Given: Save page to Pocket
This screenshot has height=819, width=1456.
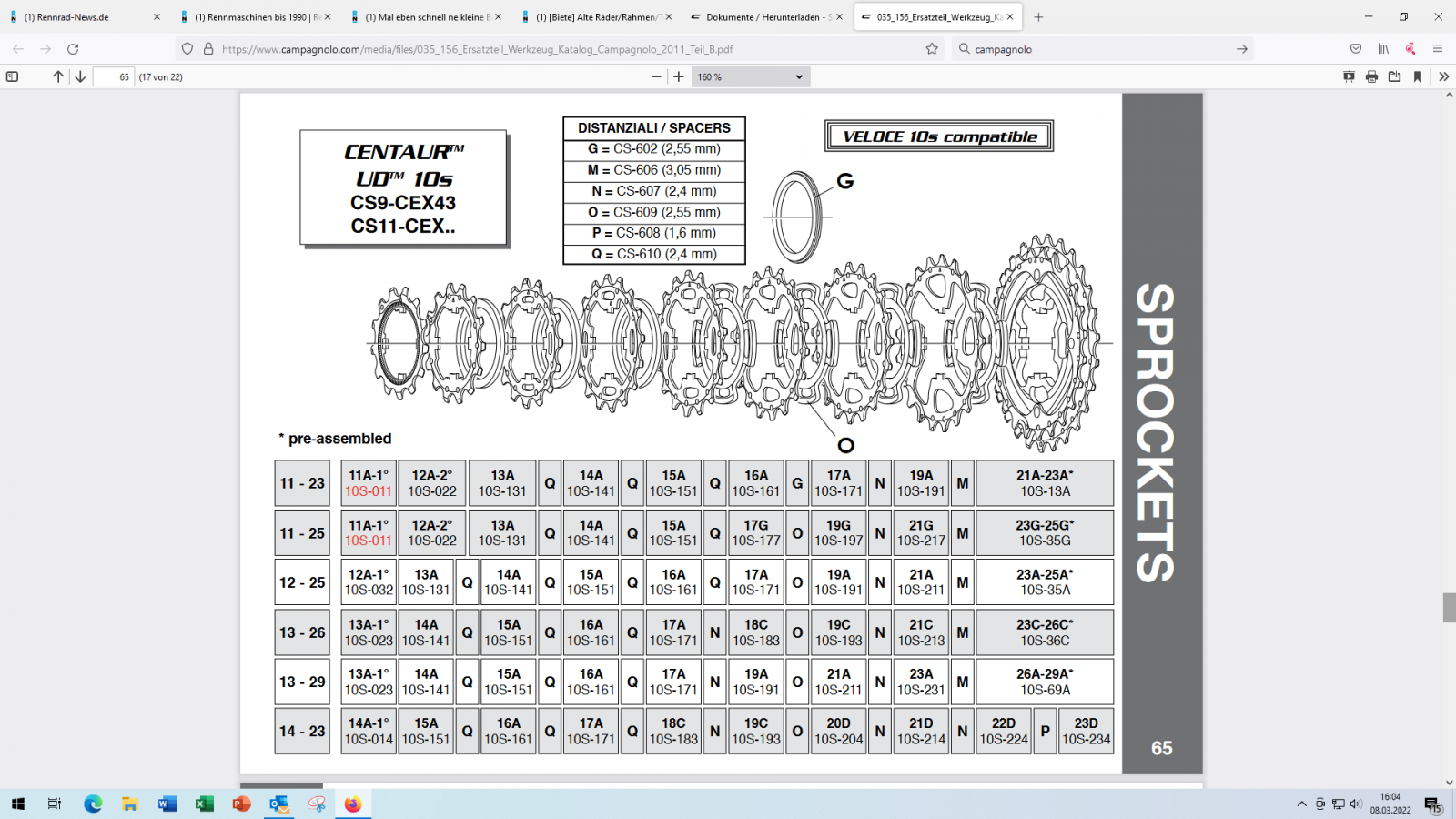Looking at the screenshot, I should point(1356,49).
